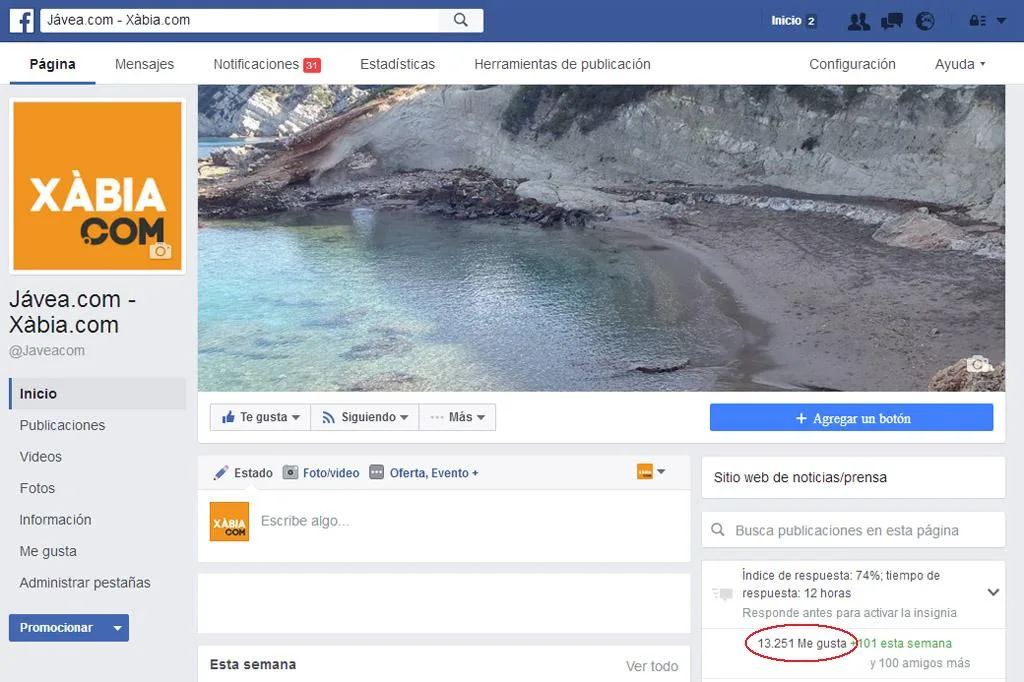Click the Foto/video camera icon
The image size is (1024, 682).
(x=290, y=472)
